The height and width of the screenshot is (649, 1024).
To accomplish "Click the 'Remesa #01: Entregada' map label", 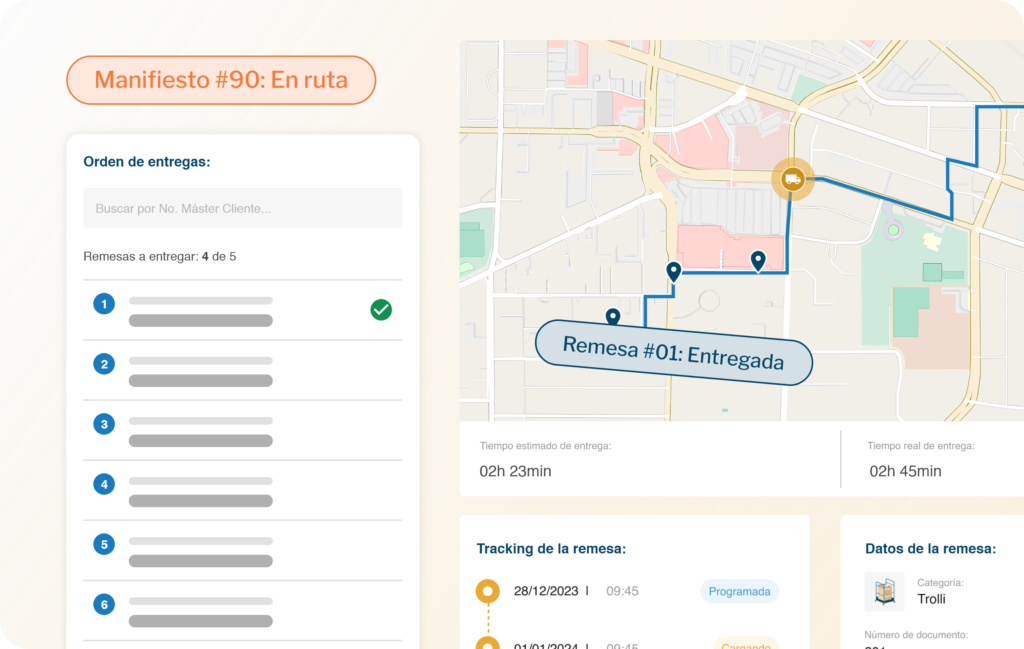I will (673, 352).
